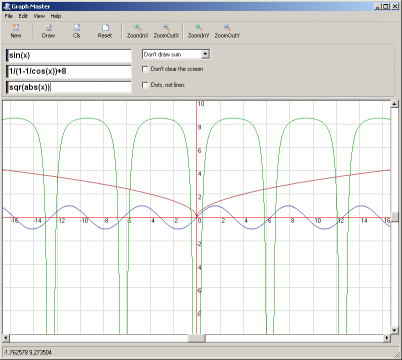Click the vertical scrollbar down arrow
The height and width of the screenshot is (360, 402).
395,330
